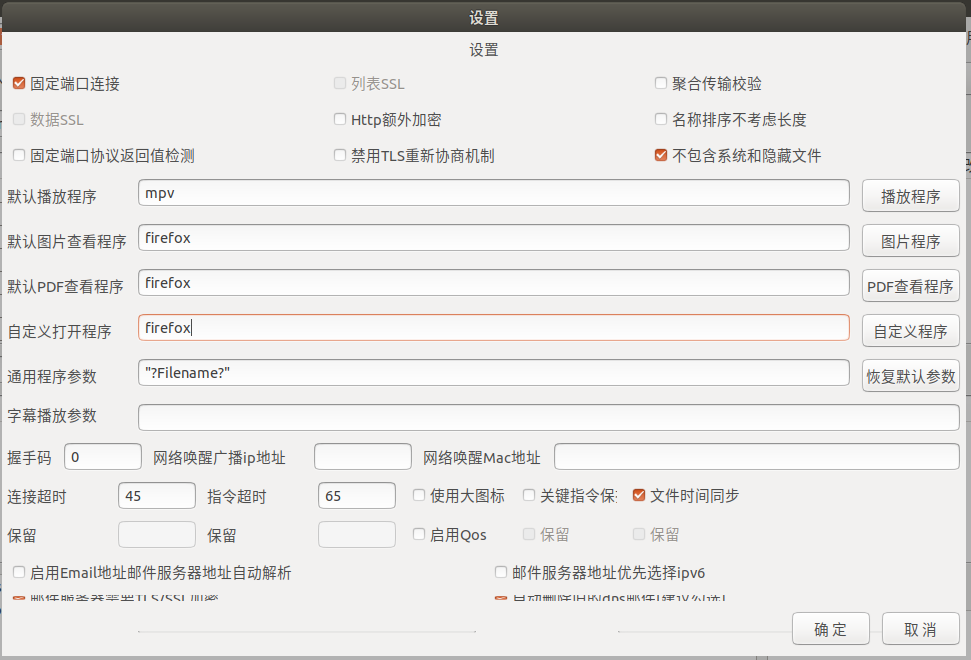971x660 pixels.
Task: Check 名称排序不考虑长度 option
Action: click(661, 120)
